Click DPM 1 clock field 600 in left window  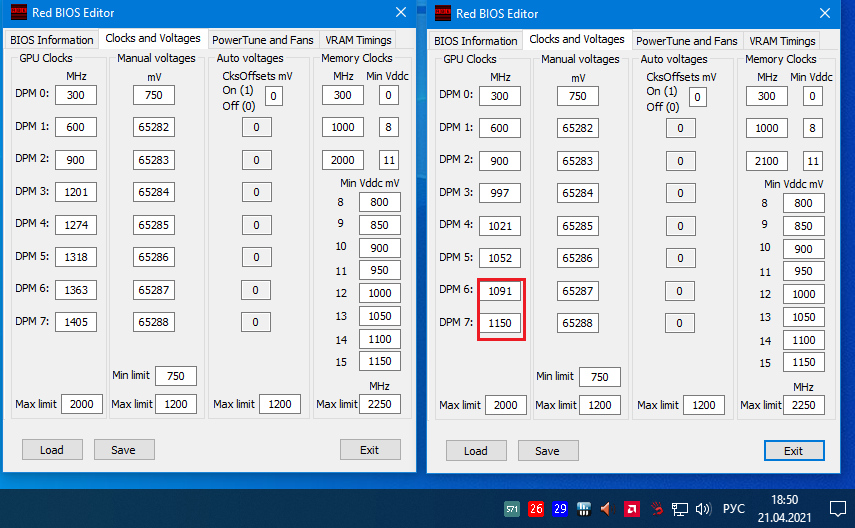[x=76, y=127]
